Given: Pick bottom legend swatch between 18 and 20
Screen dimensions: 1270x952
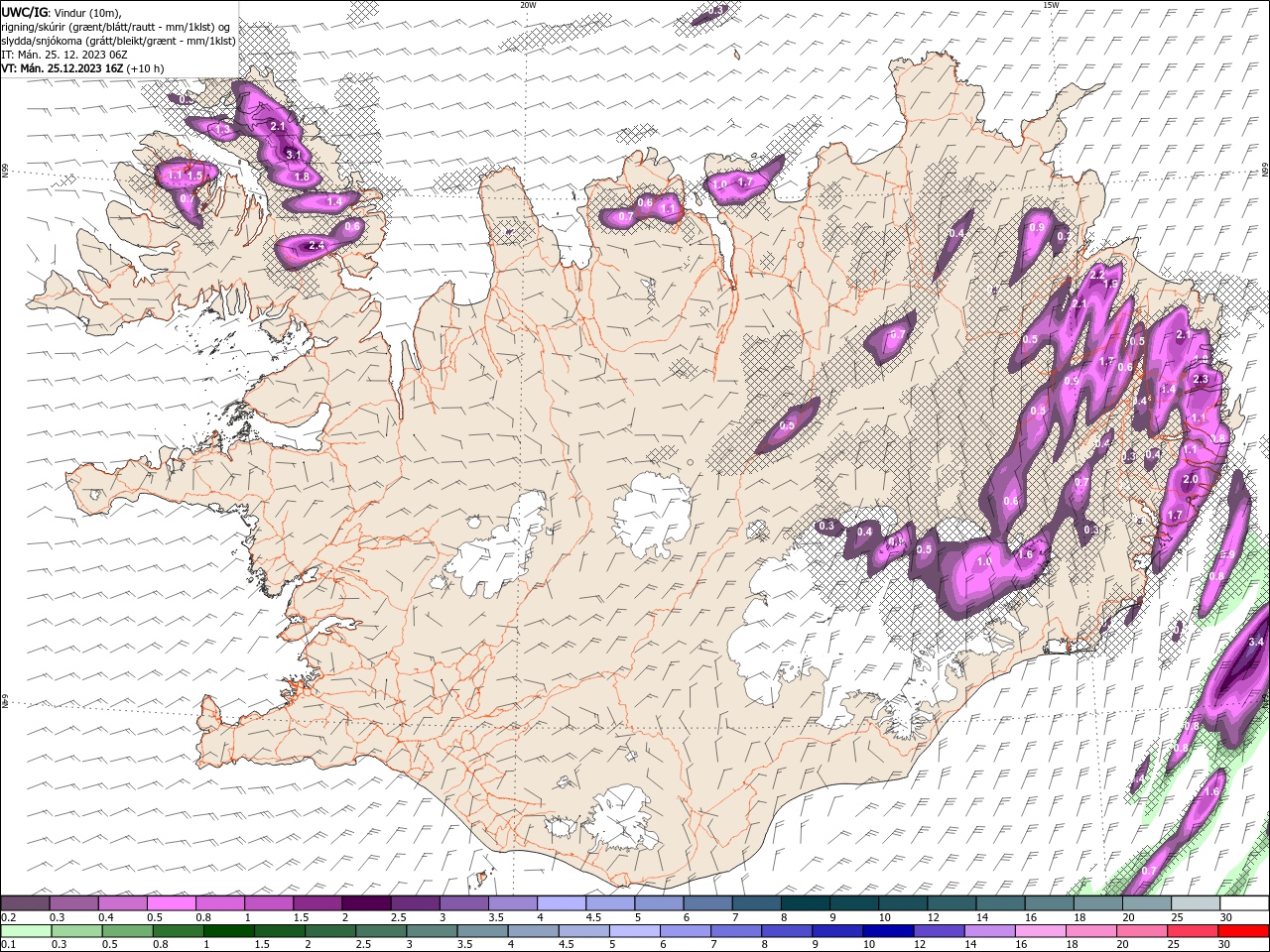Looking at the screenshot, I should coord(1092,931).
